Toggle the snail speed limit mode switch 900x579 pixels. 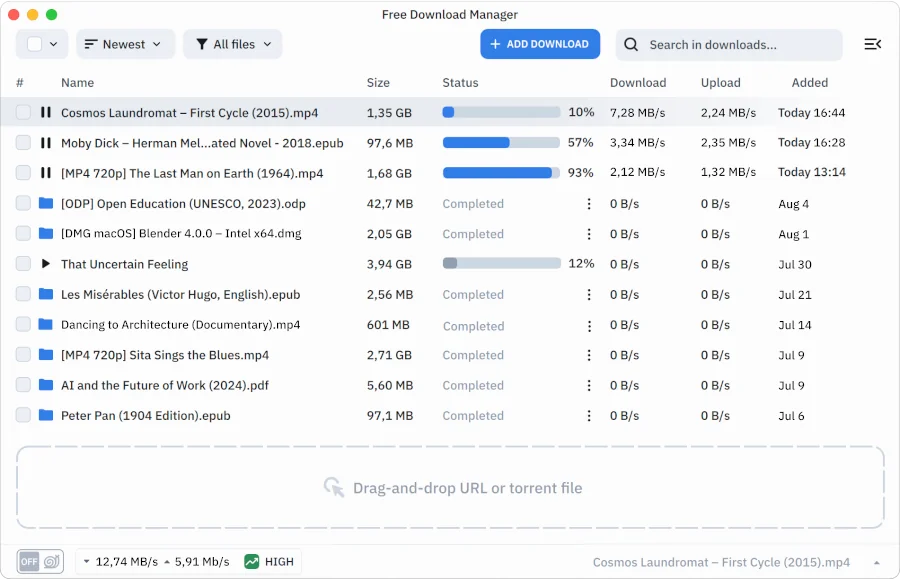coord(40,562)
